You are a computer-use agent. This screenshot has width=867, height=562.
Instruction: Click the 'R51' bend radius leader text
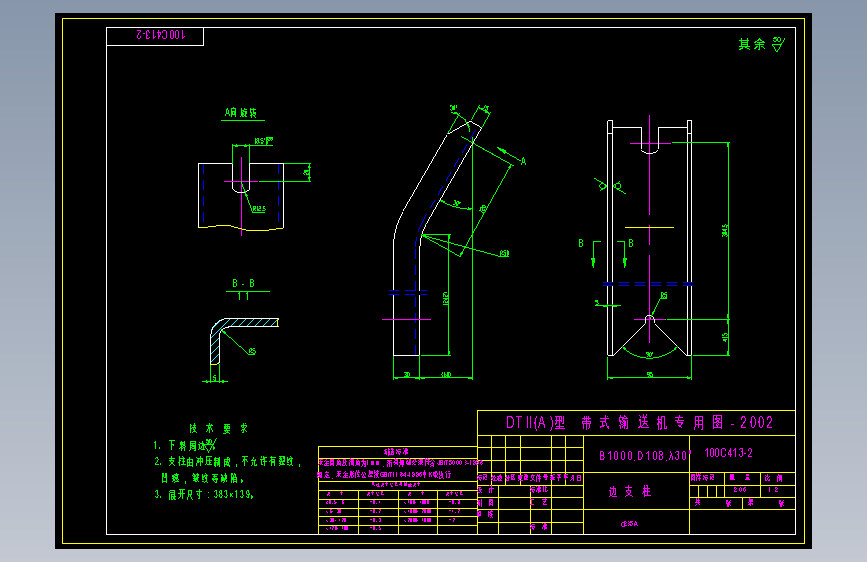504,253
